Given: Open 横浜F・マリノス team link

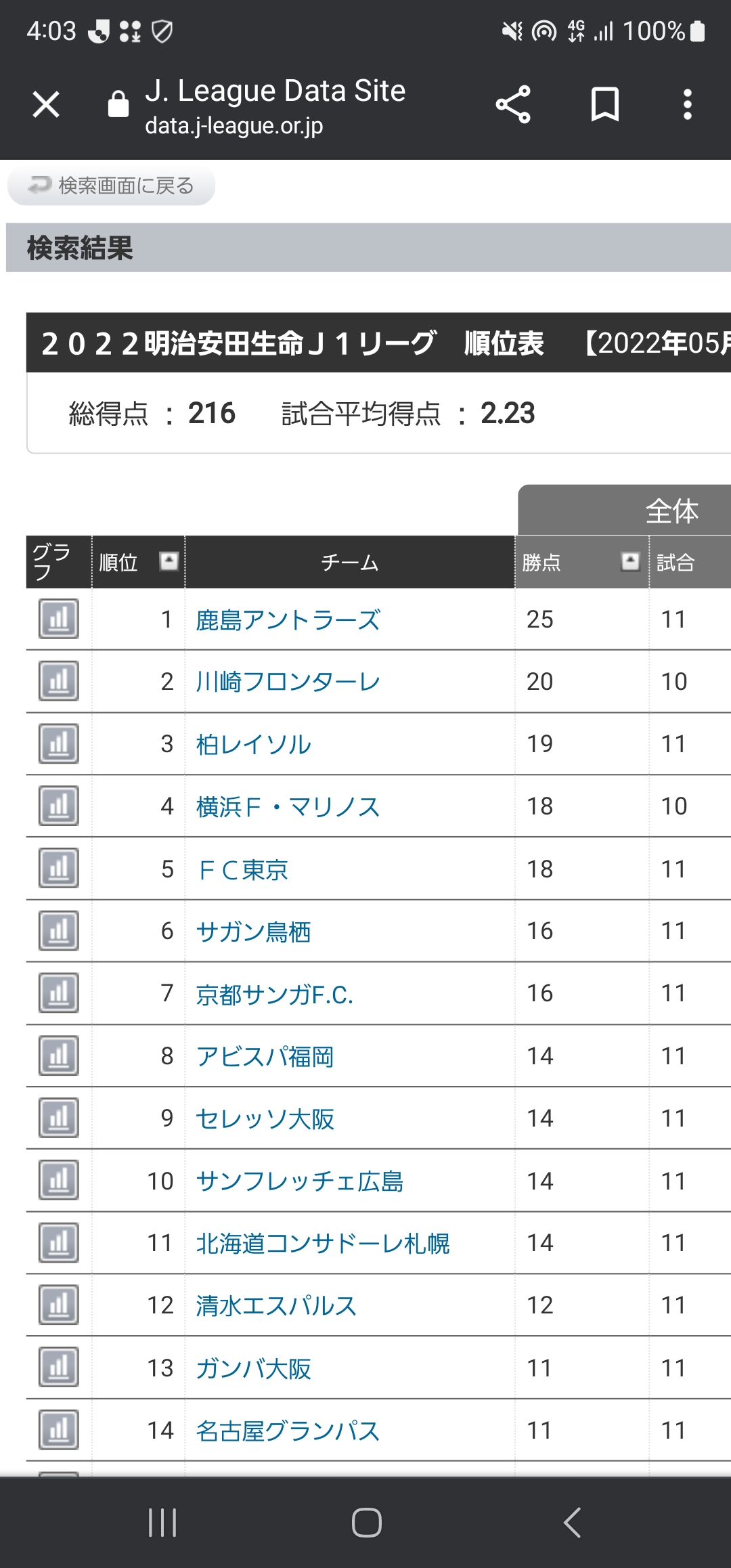Looking at the screenshot, I should [x=288, y=806].
